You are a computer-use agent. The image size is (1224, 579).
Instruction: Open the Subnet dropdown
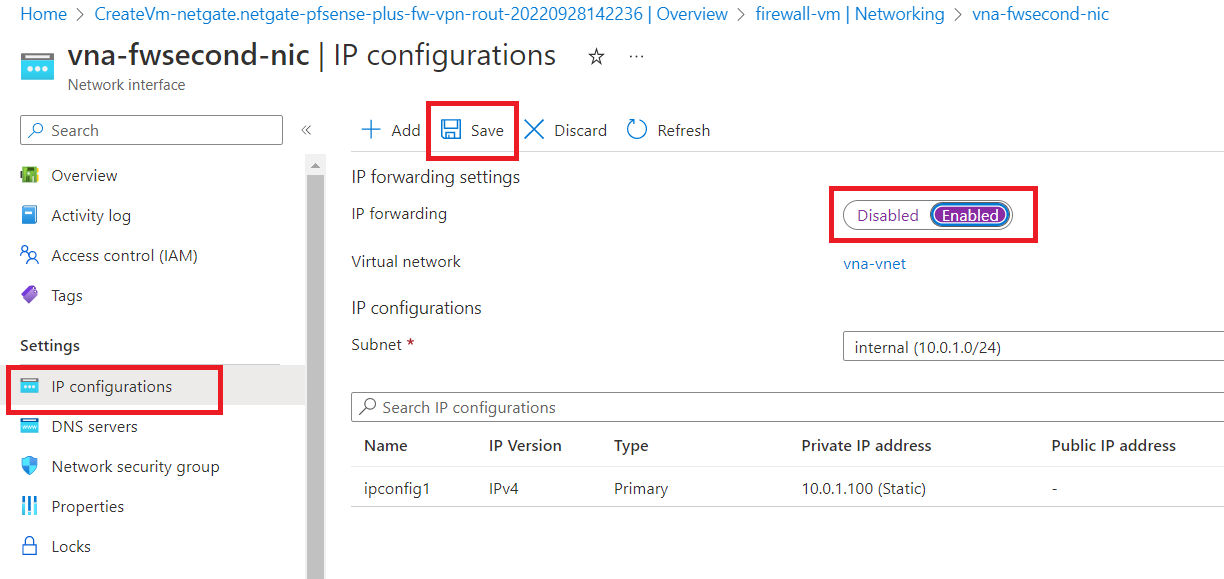[1032, 348]
